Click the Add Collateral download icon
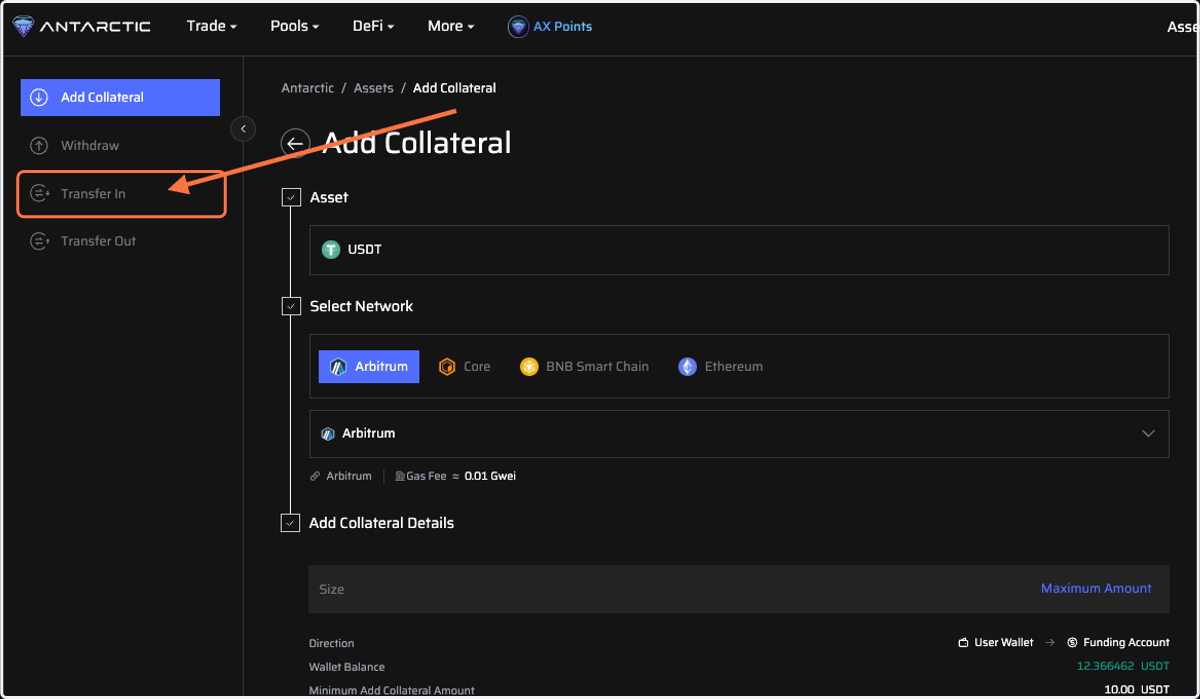 [x=39, y=97]
